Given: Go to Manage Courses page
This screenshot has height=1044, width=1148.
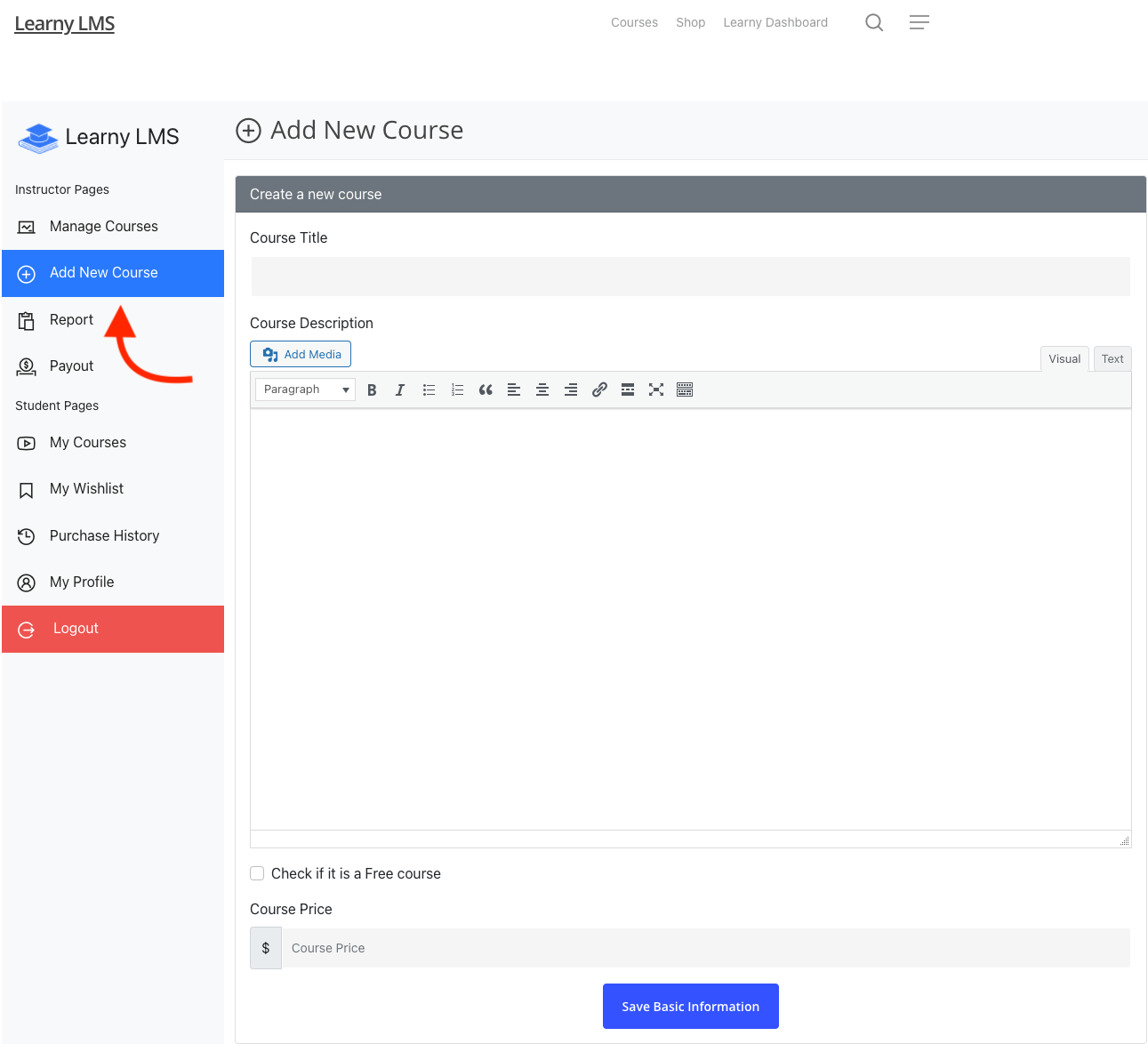Looking at the screenshot, I should pos(113,227).
